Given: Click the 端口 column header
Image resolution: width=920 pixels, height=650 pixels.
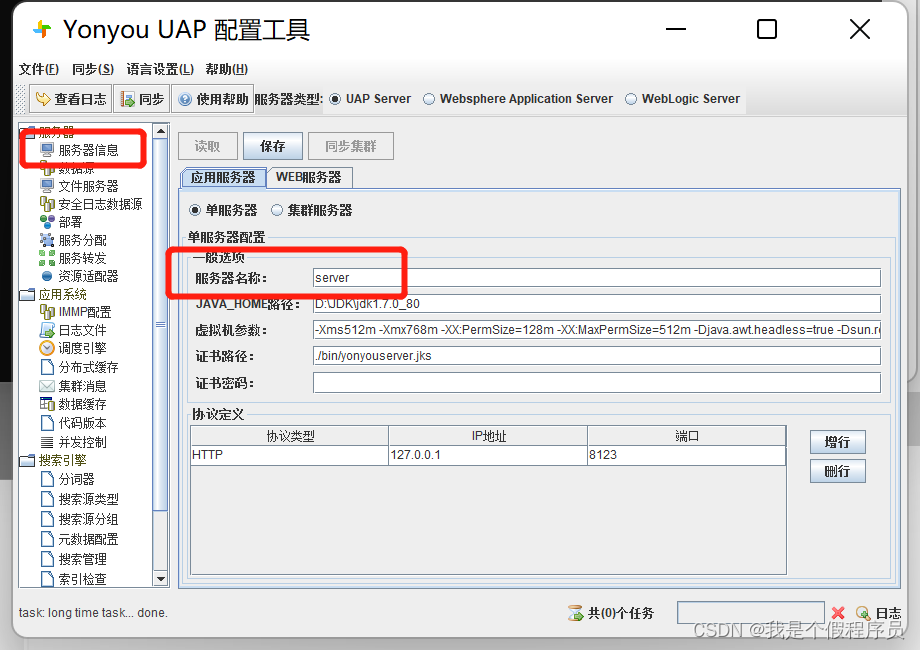Looking at the screenshot, I should tap(687, 436).
